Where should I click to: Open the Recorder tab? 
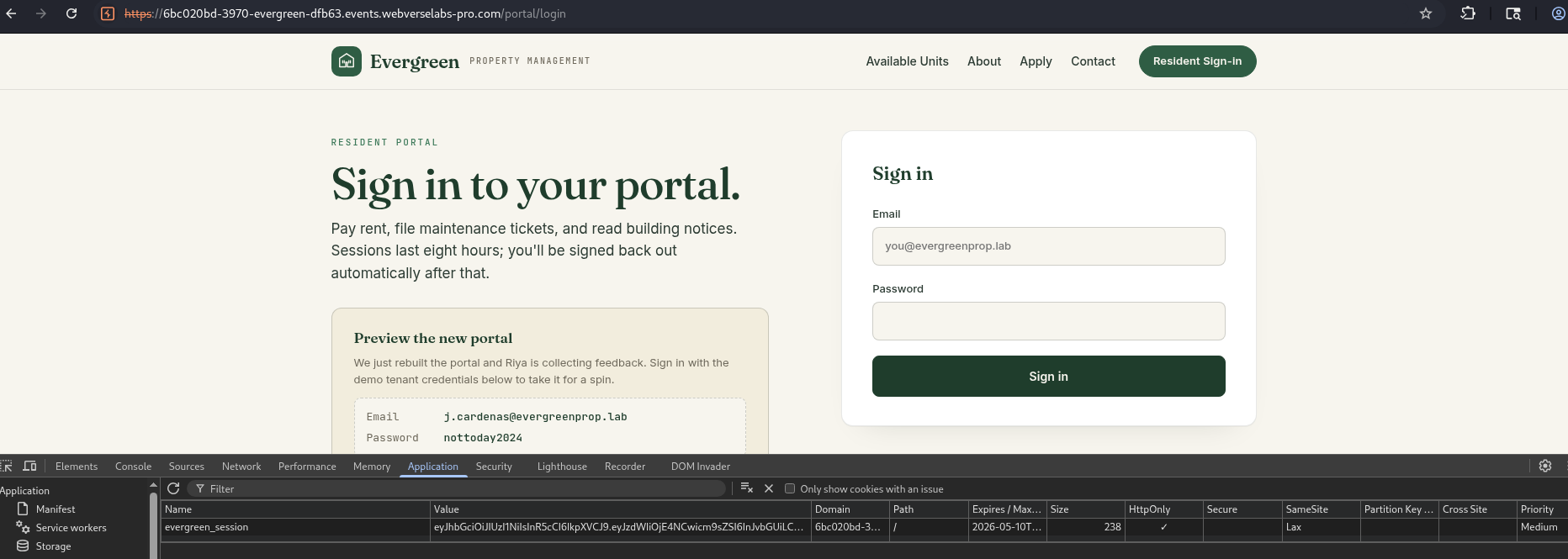625,467
